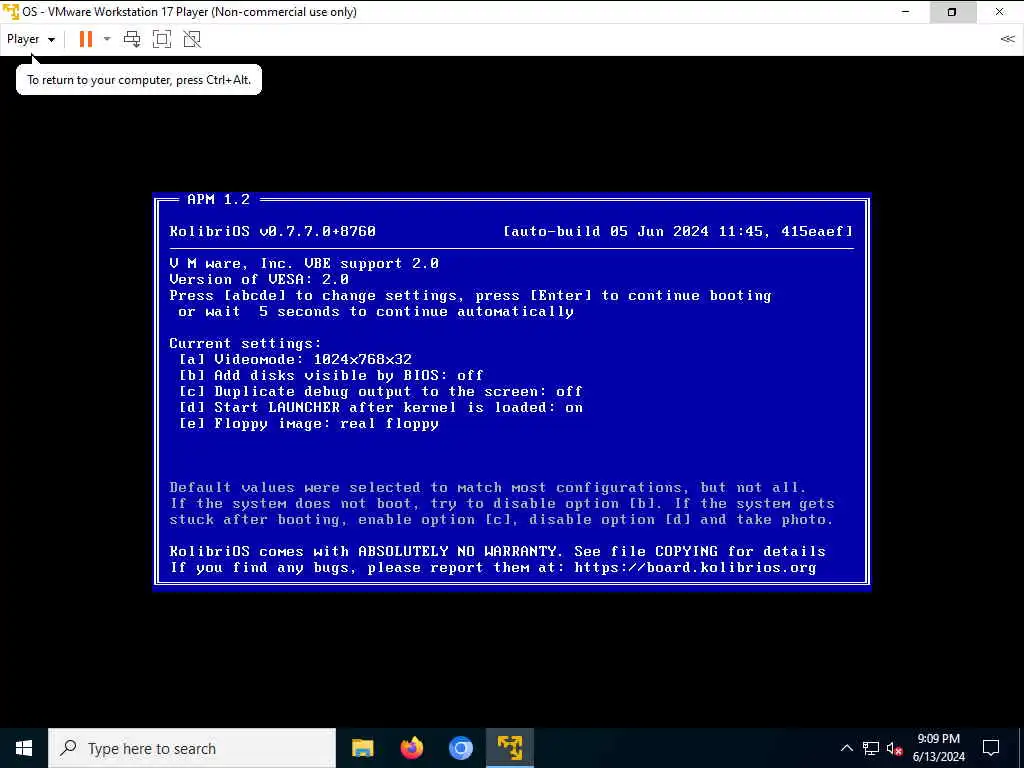
Task: Click 'V M ware, Inc. VBE support 2.0' line
Action: [x=304, y=263]
